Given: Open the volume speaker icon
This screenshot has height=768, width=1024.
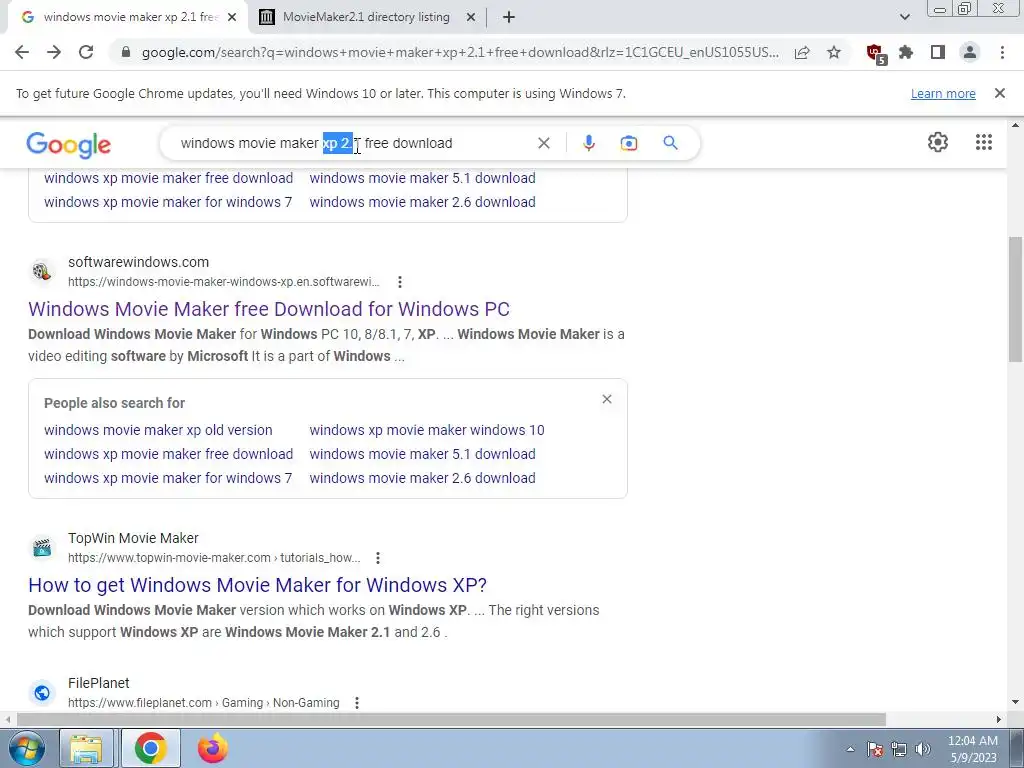Looking at the screenshot, I should pyautogui.click(x=923, y=749).
